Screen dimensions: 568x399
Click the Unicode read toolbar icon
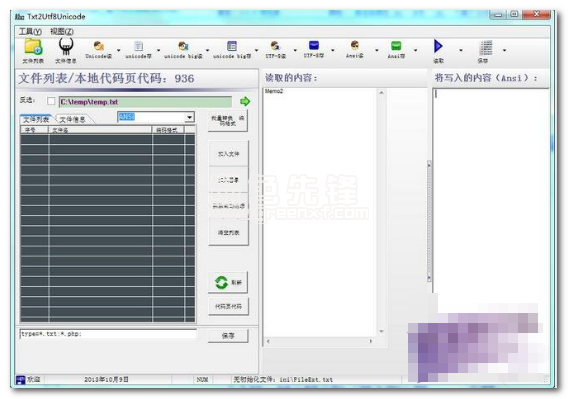[99, 46]
